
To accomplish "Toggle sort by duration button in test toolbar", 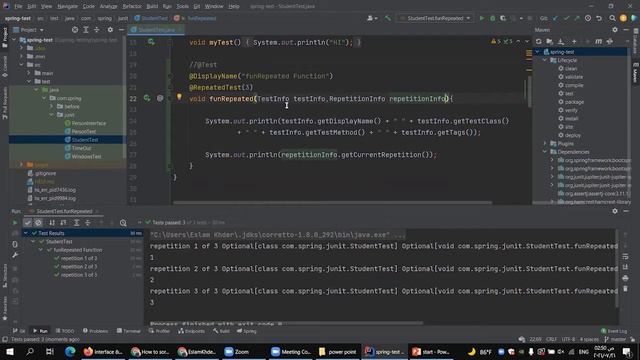I will pyautogui.click(x=63, y=223).
